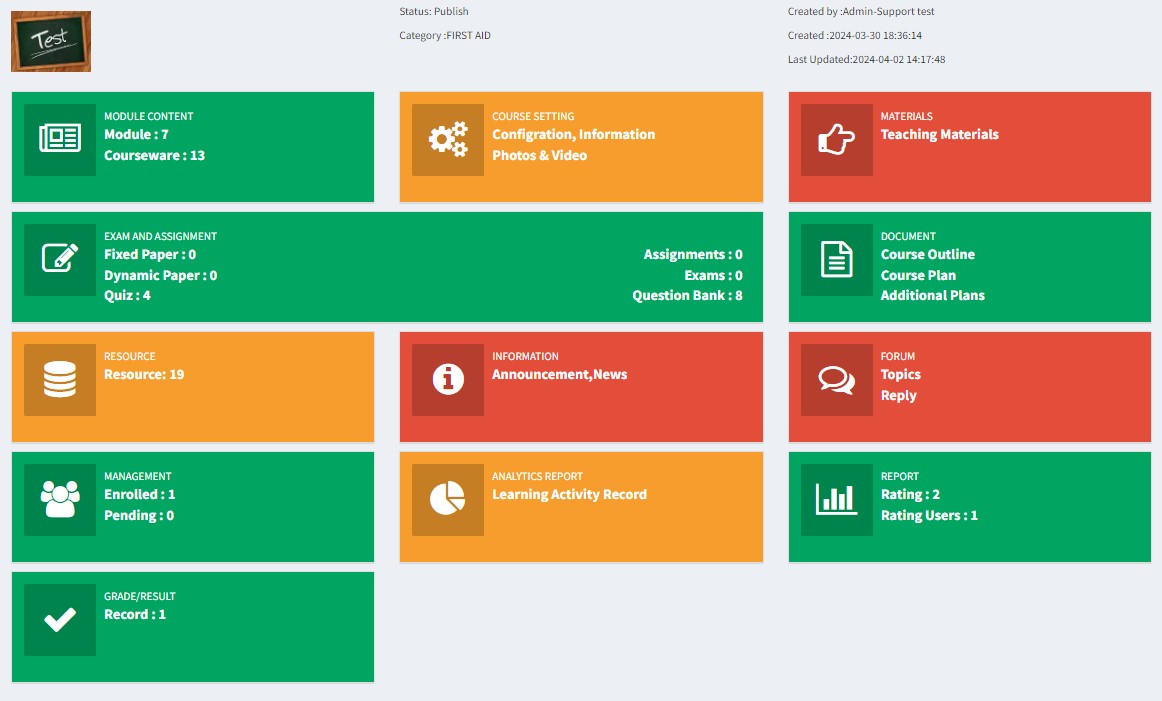Image resolution: width=1162 pixels, height=701 pixels.
Task: Click the Management users group icon
Action: (60, 500)
